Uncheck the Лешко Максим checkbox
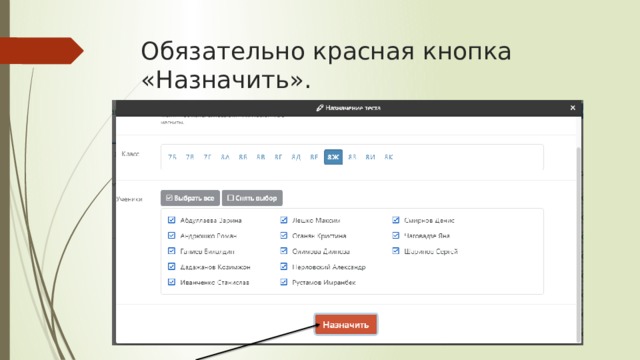640x360 pixels. (284, 220)
